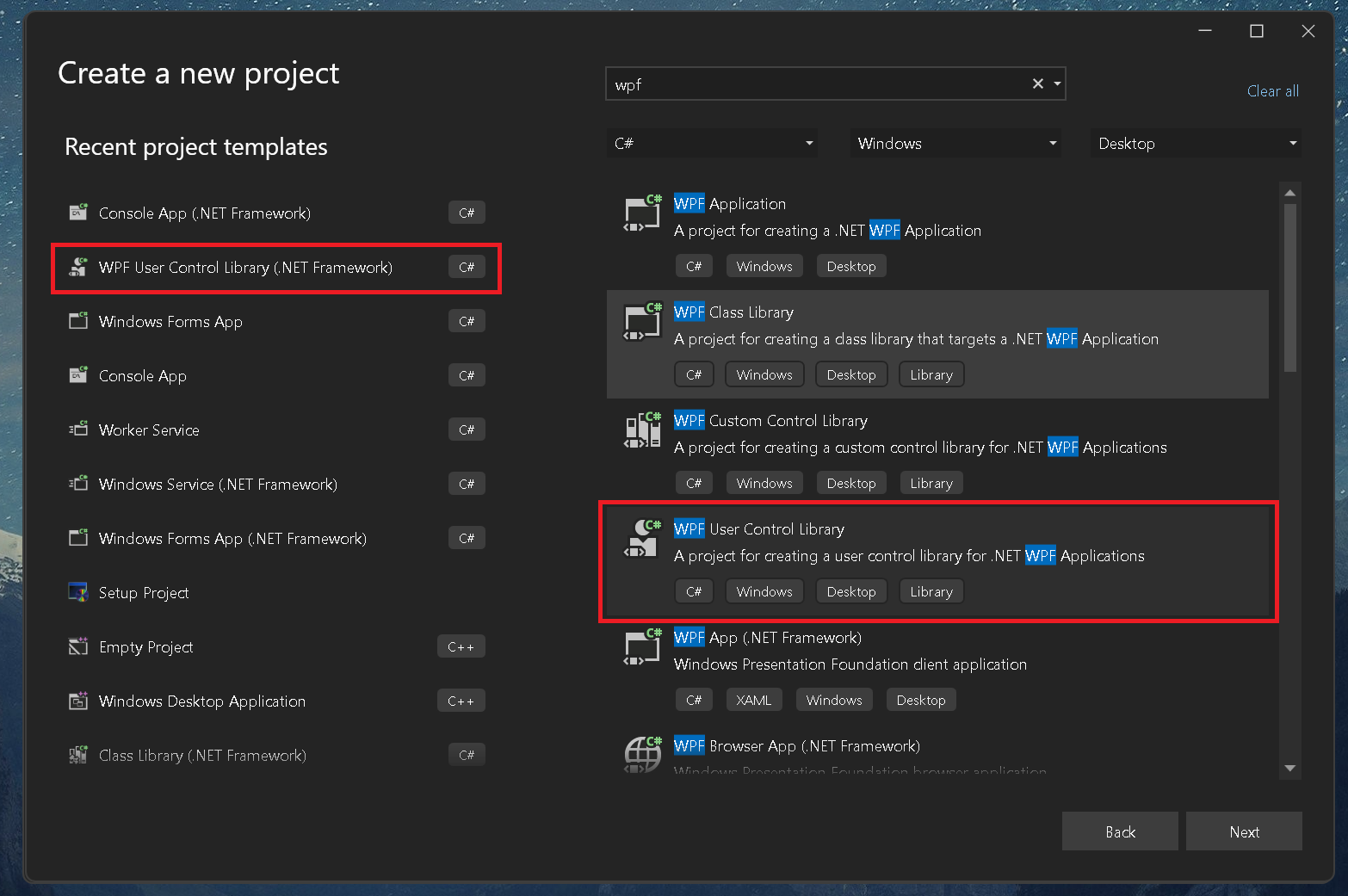Choose recent template Windows Forms App (.NET Framework)
Screen dimensions: 1348x896
pos(276,538)
